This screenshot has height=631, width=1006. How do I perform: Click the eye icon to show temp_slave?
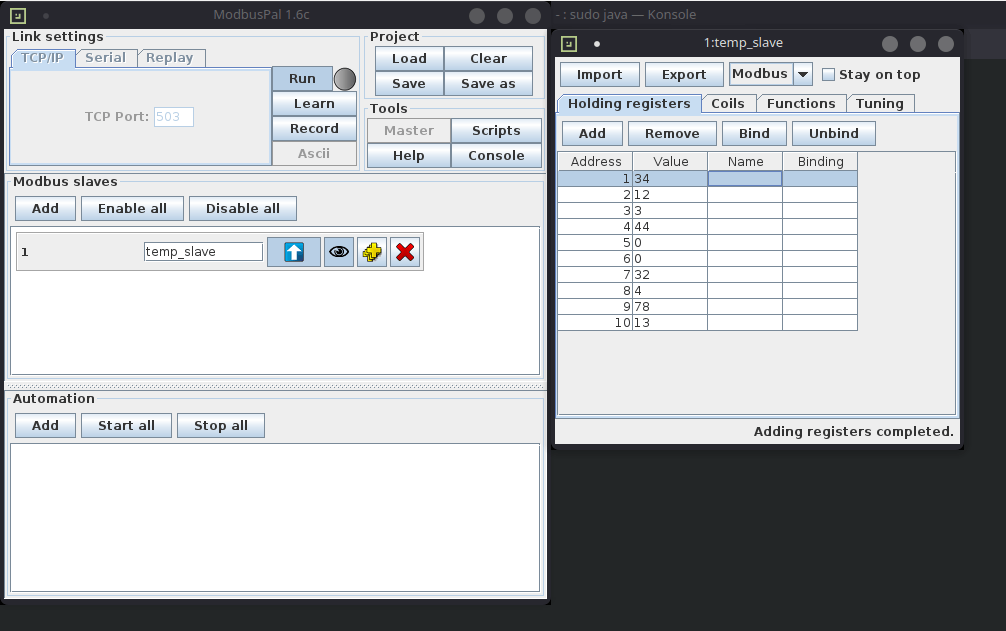point(339,252)
